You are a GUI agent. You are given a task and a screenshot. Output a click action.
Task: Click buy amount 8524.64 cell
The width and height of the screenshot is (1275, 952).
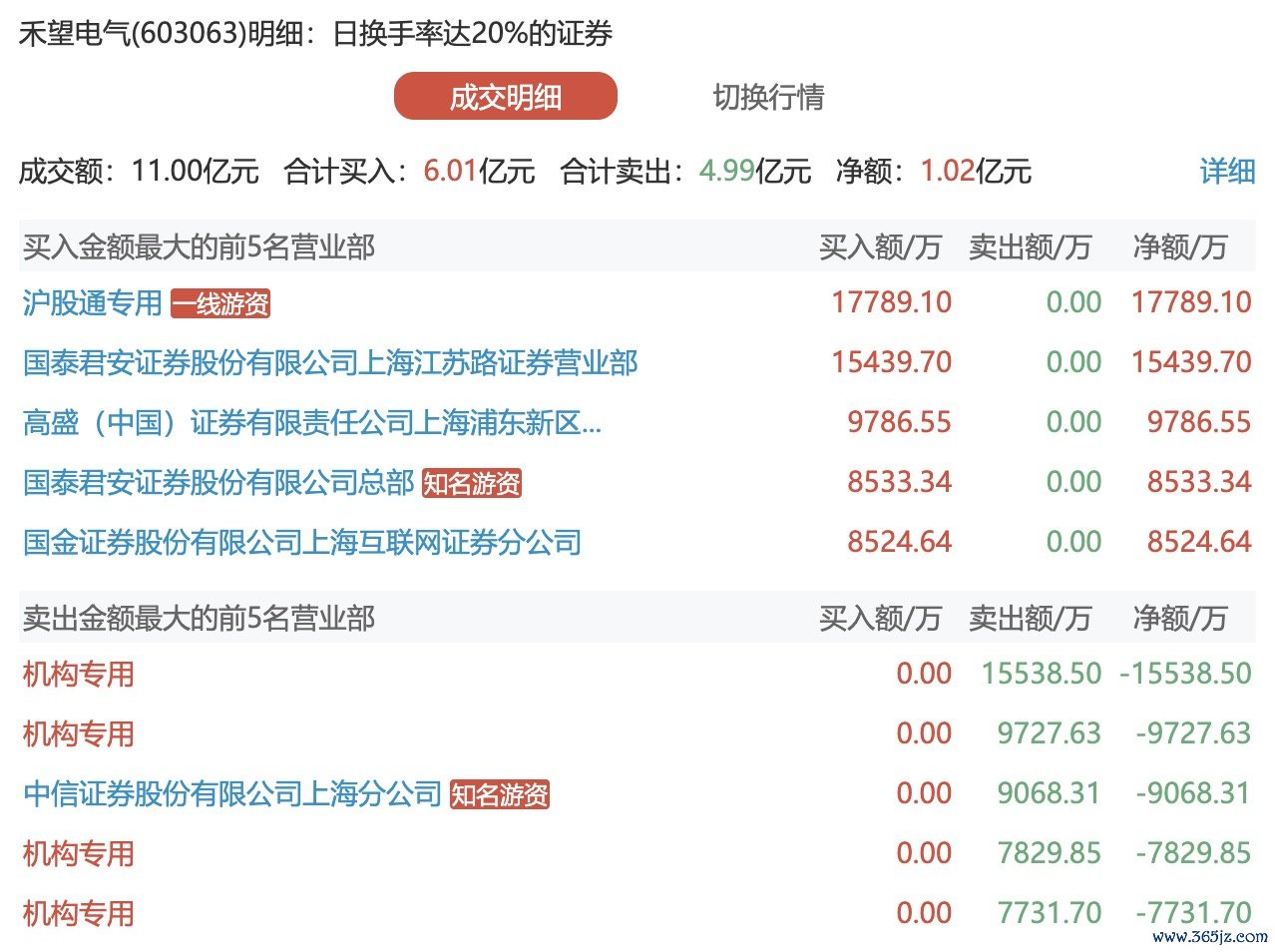pos(900,542)
